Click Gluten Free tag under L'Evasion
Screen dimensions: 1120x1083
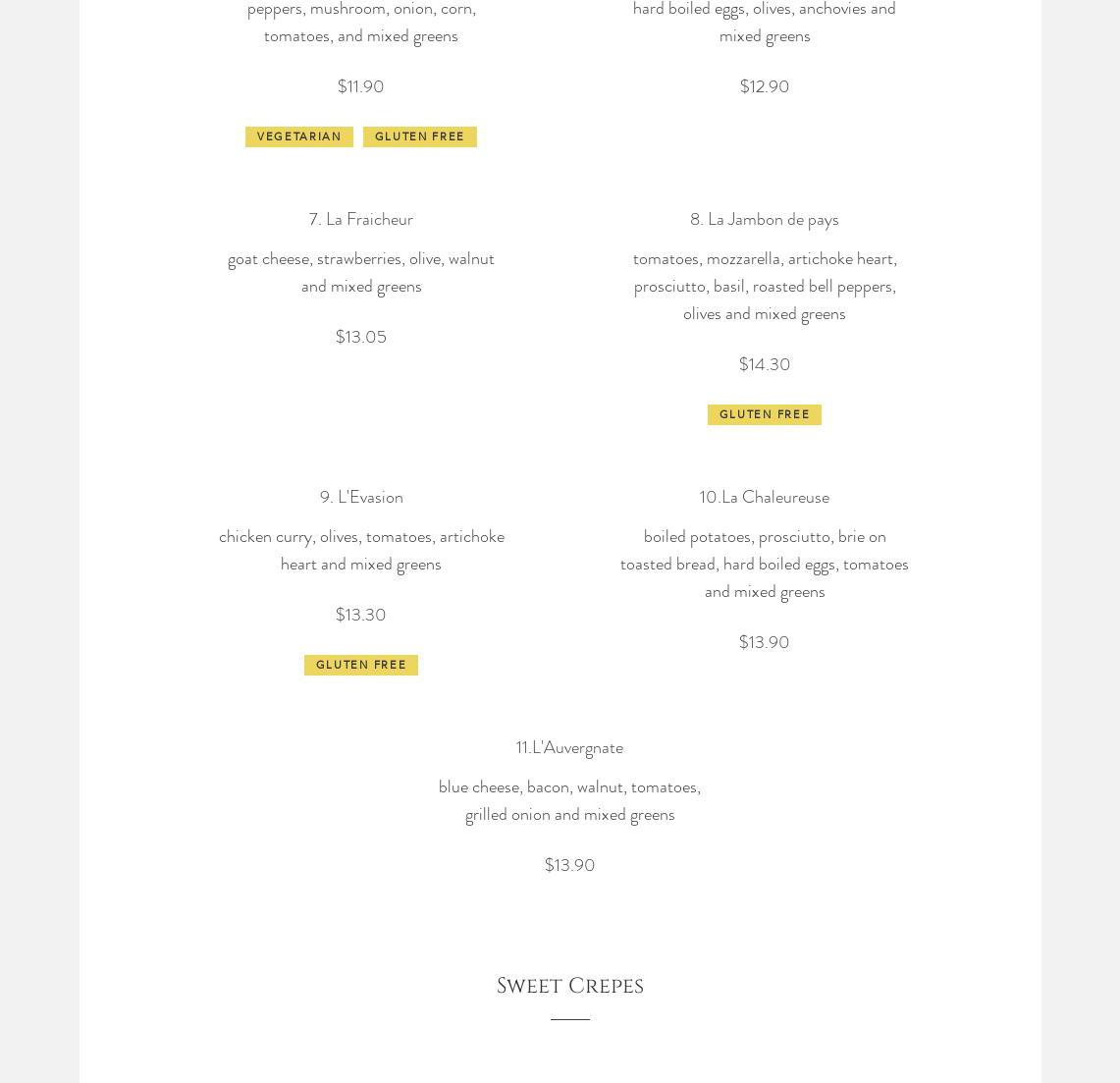(360, 665)
